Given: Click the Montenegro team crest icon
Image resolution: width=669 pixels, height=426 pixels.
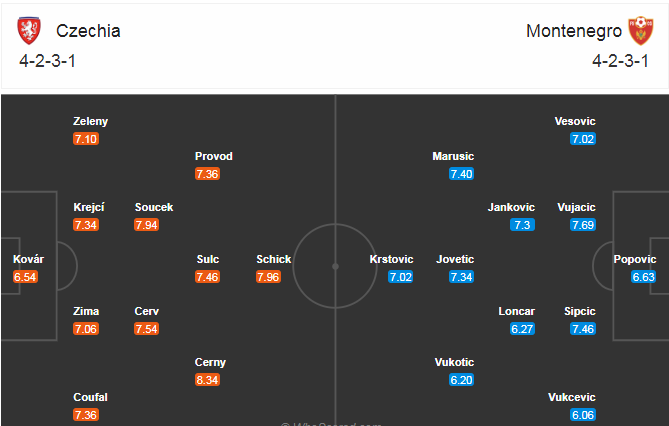Looking at the screenshot, I should coord(640,31).
